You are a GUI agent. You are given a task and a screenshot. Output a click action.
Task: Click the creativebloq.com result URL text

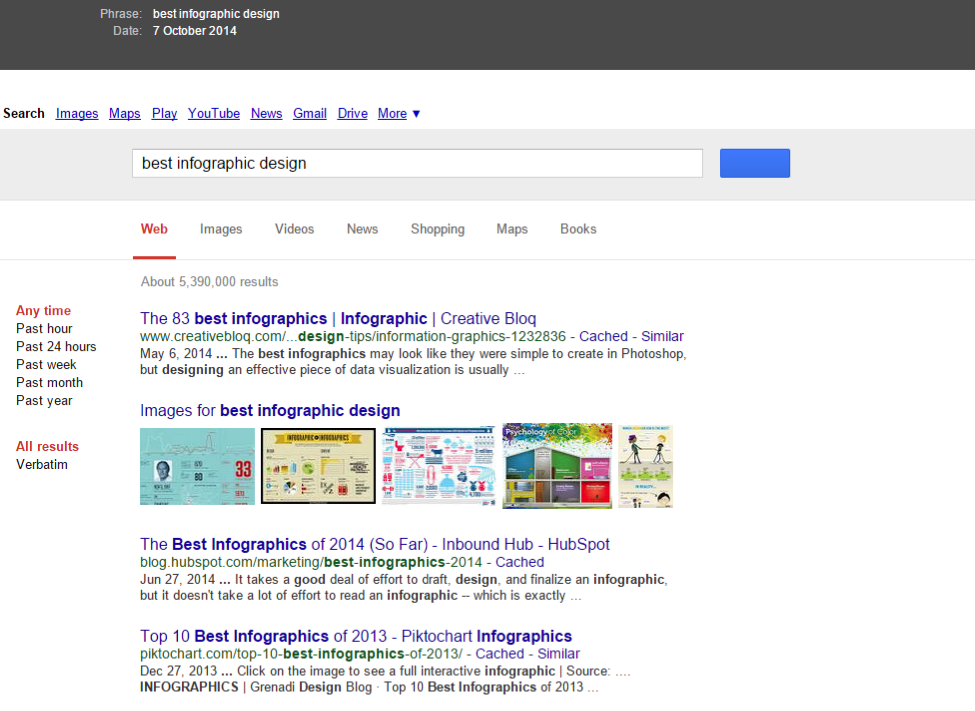click(353, 337)
